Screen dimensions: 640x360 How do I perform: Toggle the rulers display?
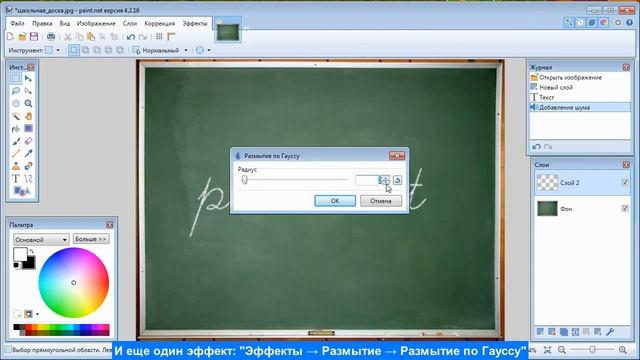click(171, 37)
